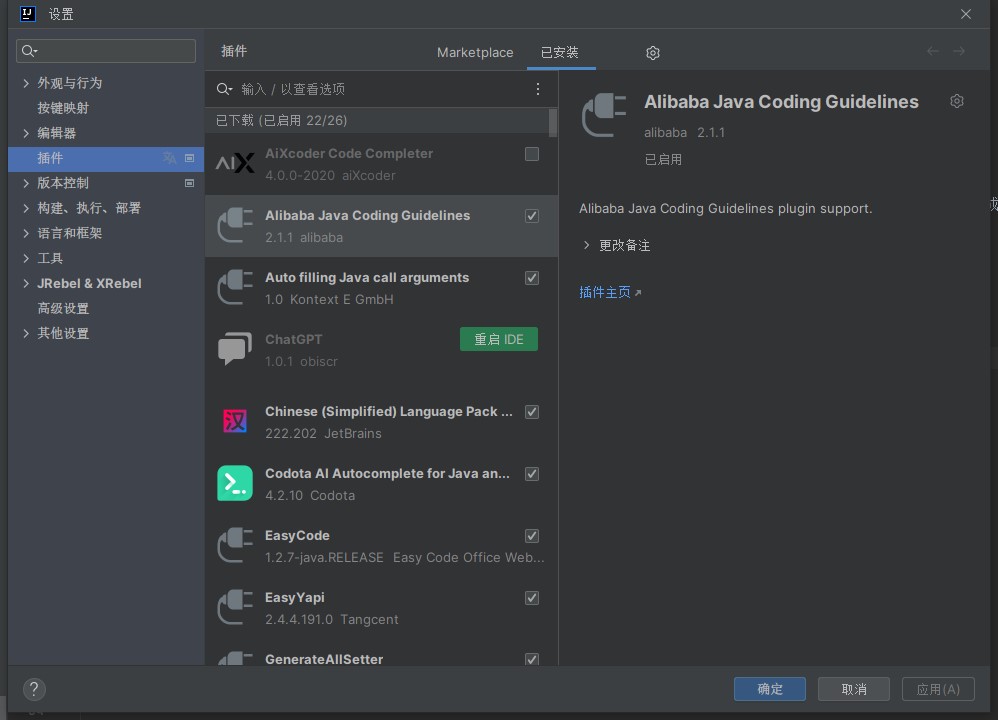
Task: Click project-level marker icon on 版本控制 row
Action: [x=189, y=183]
